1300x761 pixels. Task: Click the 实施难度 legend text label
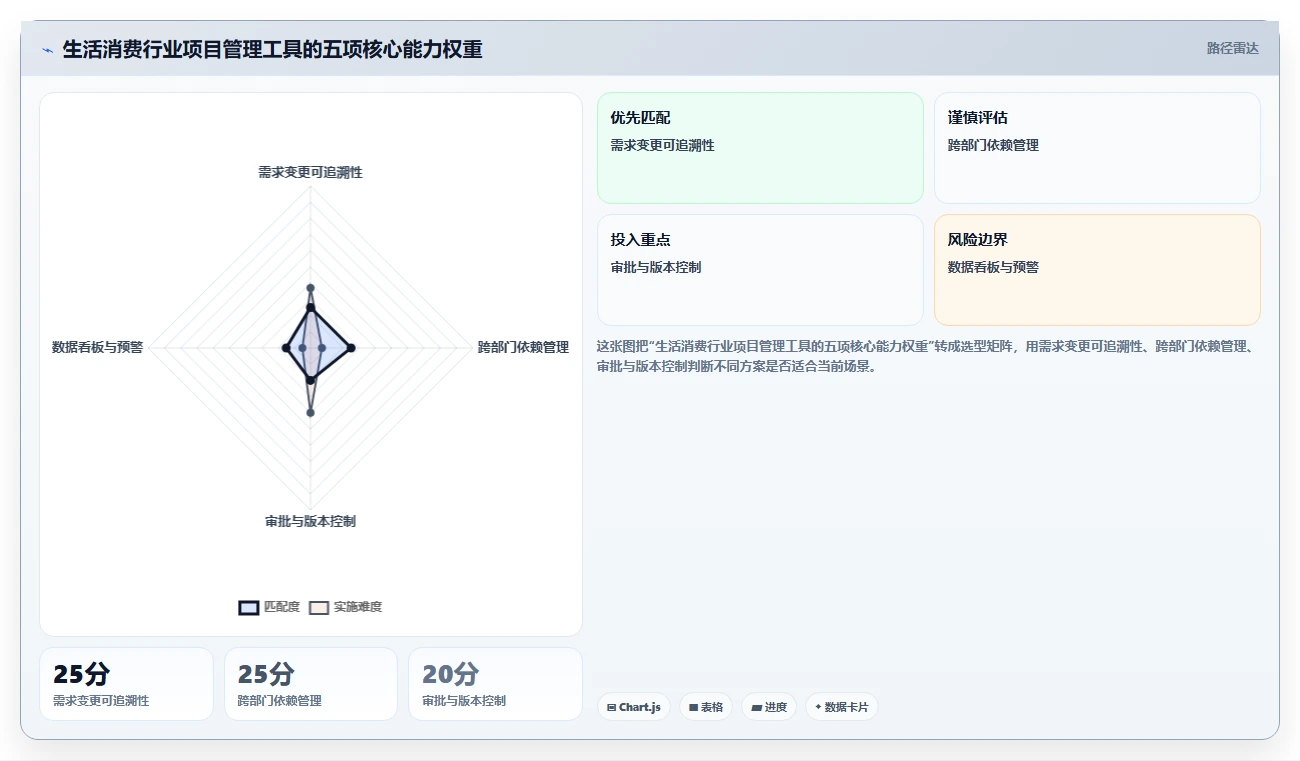click(358, 607)
